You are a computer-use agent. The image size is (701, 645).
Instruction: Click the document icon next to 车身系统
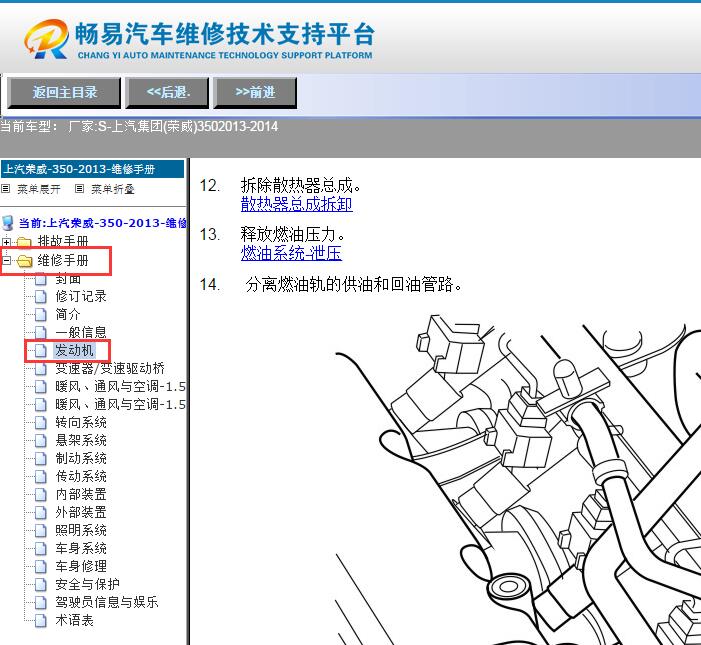coord(41,548)
